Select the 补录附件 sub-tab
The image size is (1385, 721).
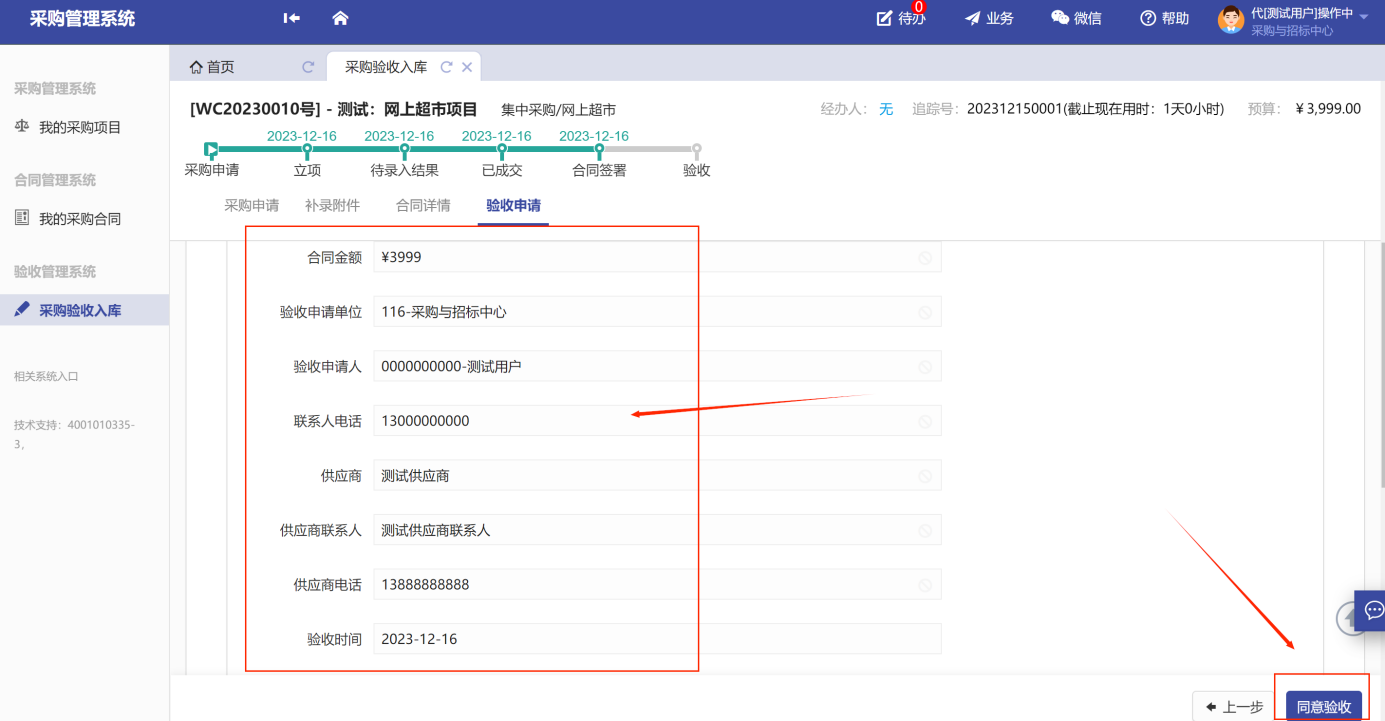coord(332,206)
